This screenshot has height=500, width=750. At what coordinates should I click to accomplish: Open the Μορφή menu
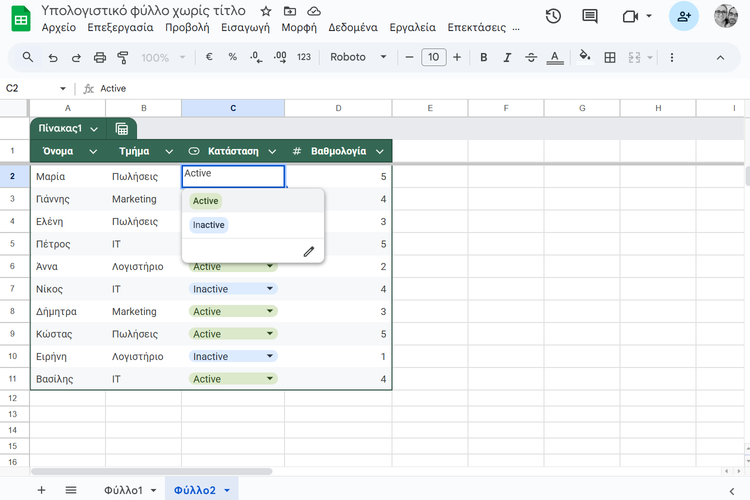[299, 27]
